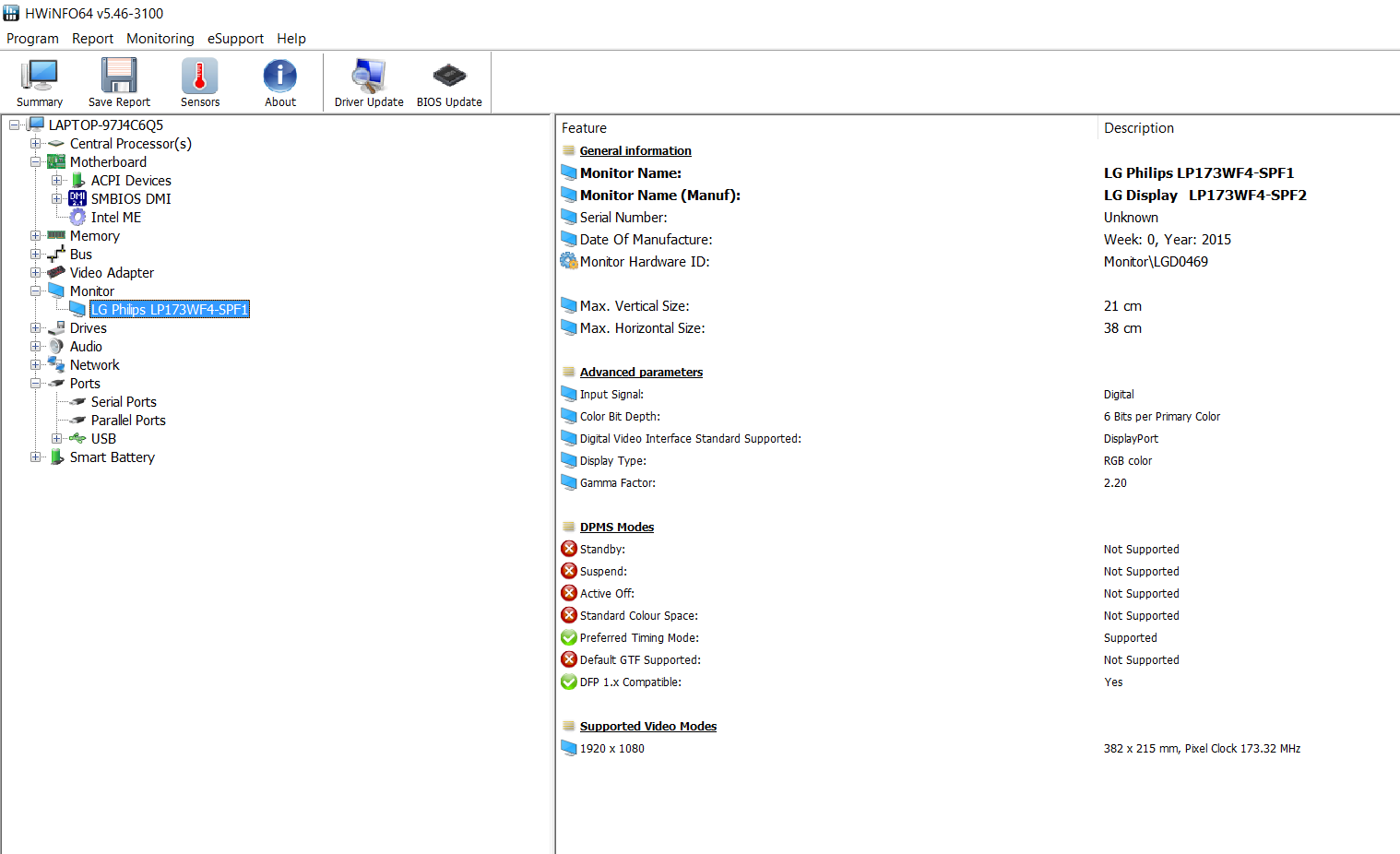Open the Sensors thermometer icon
The width and height of the screenshot is (1400, 854).
pos(200,76)
